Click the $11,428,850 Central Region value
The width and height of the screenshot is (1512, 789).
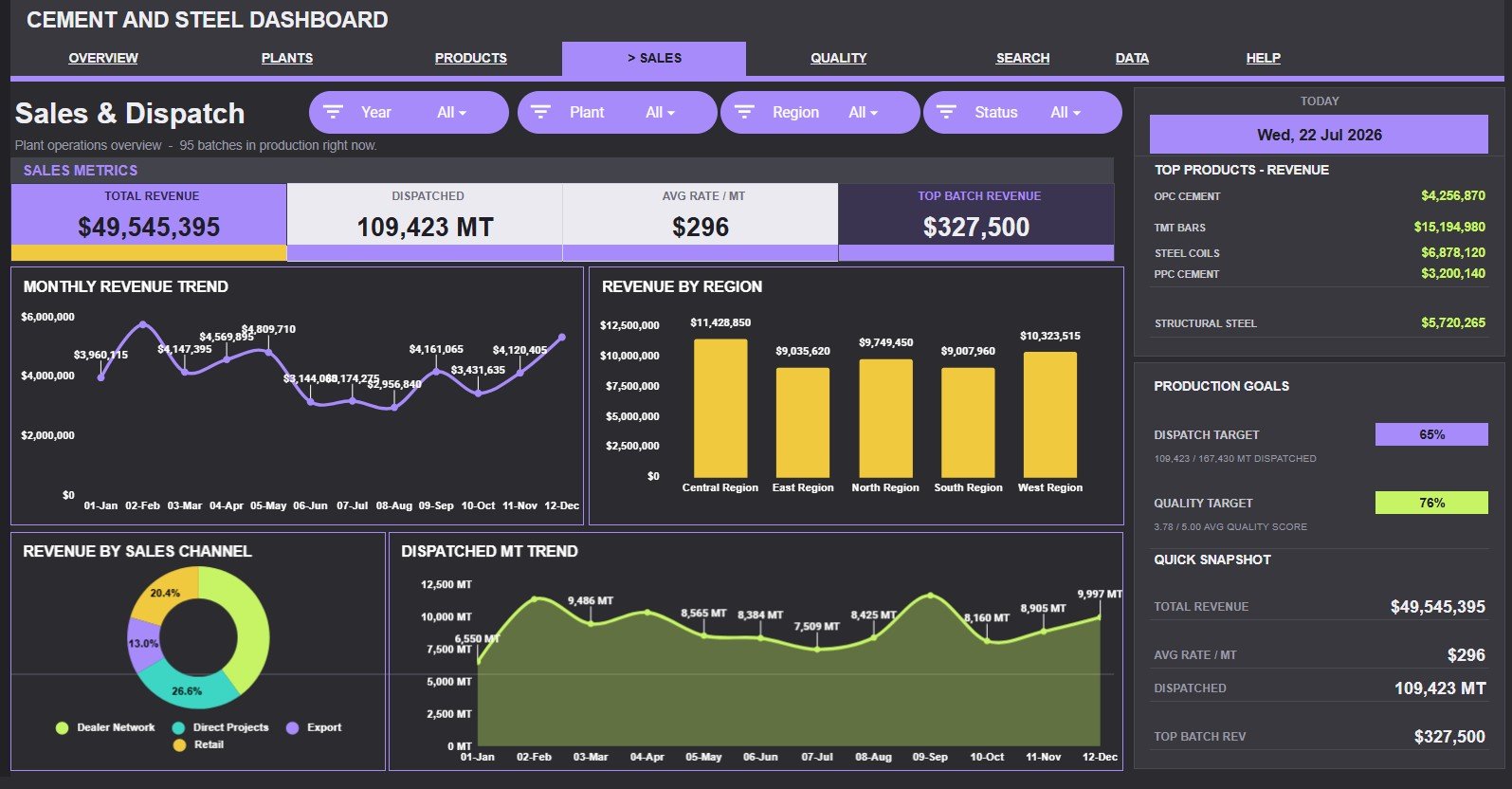(720, 322)
